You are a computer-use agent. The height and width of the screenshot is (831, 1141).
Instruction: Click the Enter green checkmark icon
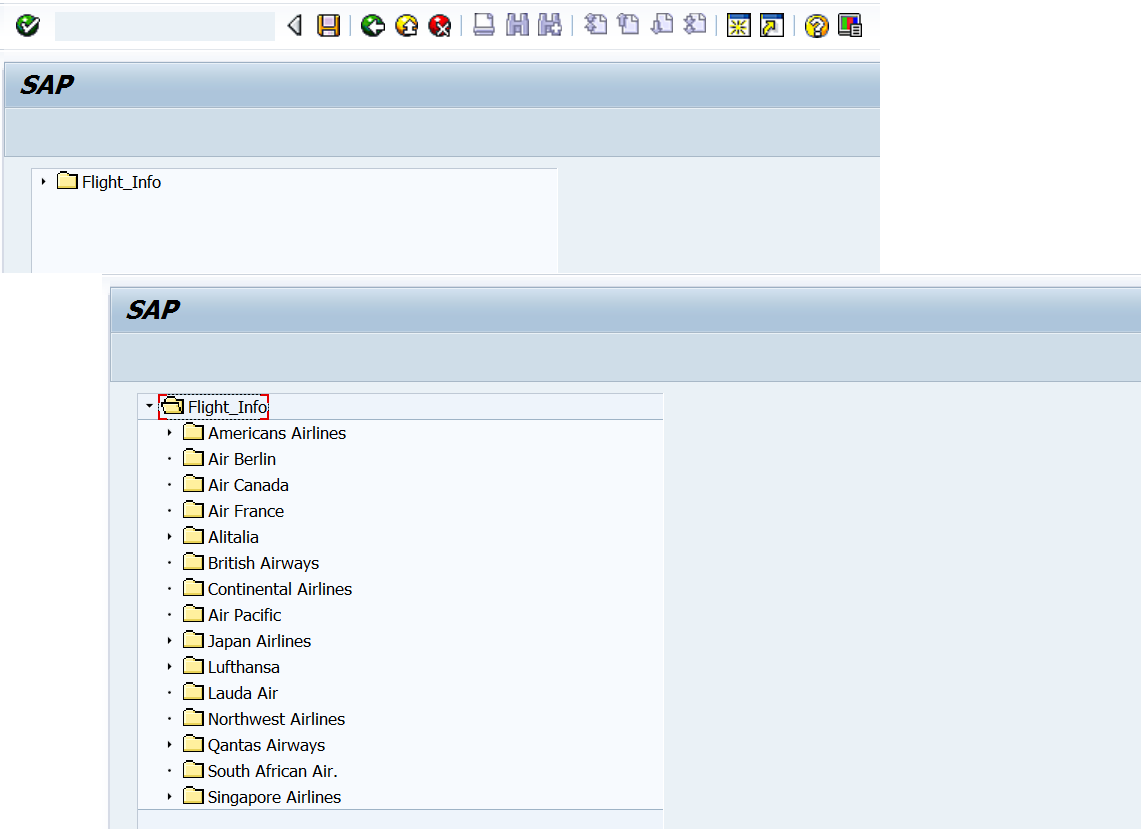pyautogui.click(x=27, y=25)
